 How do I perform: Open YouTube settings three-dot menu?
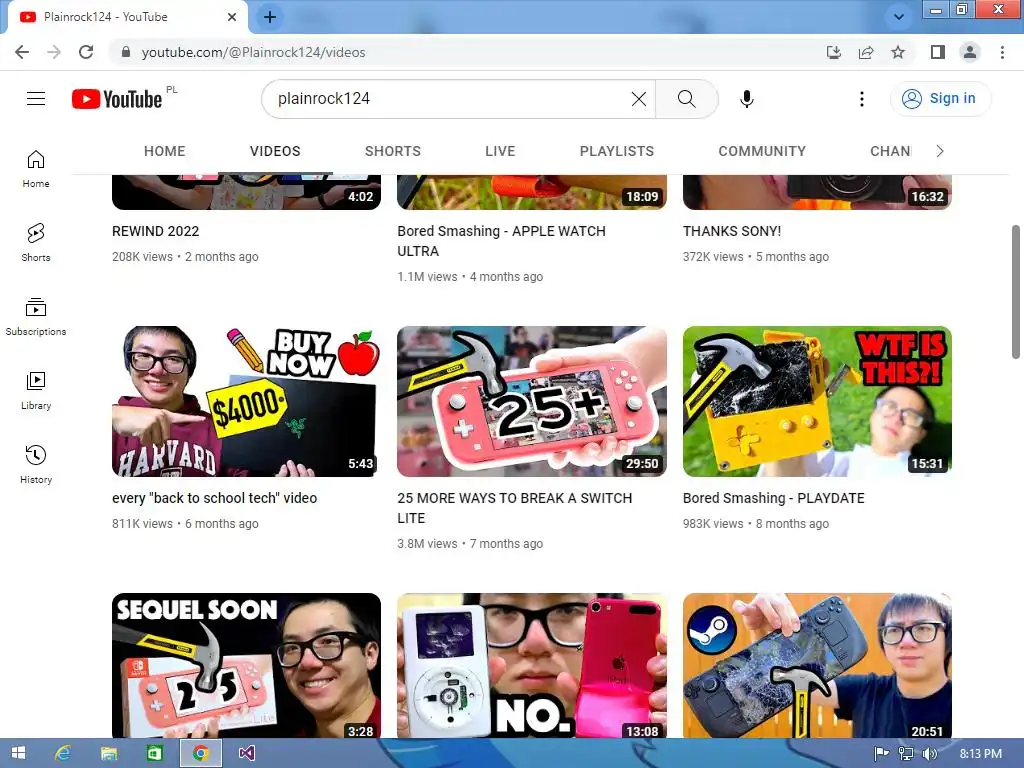(x=861, y=99)
